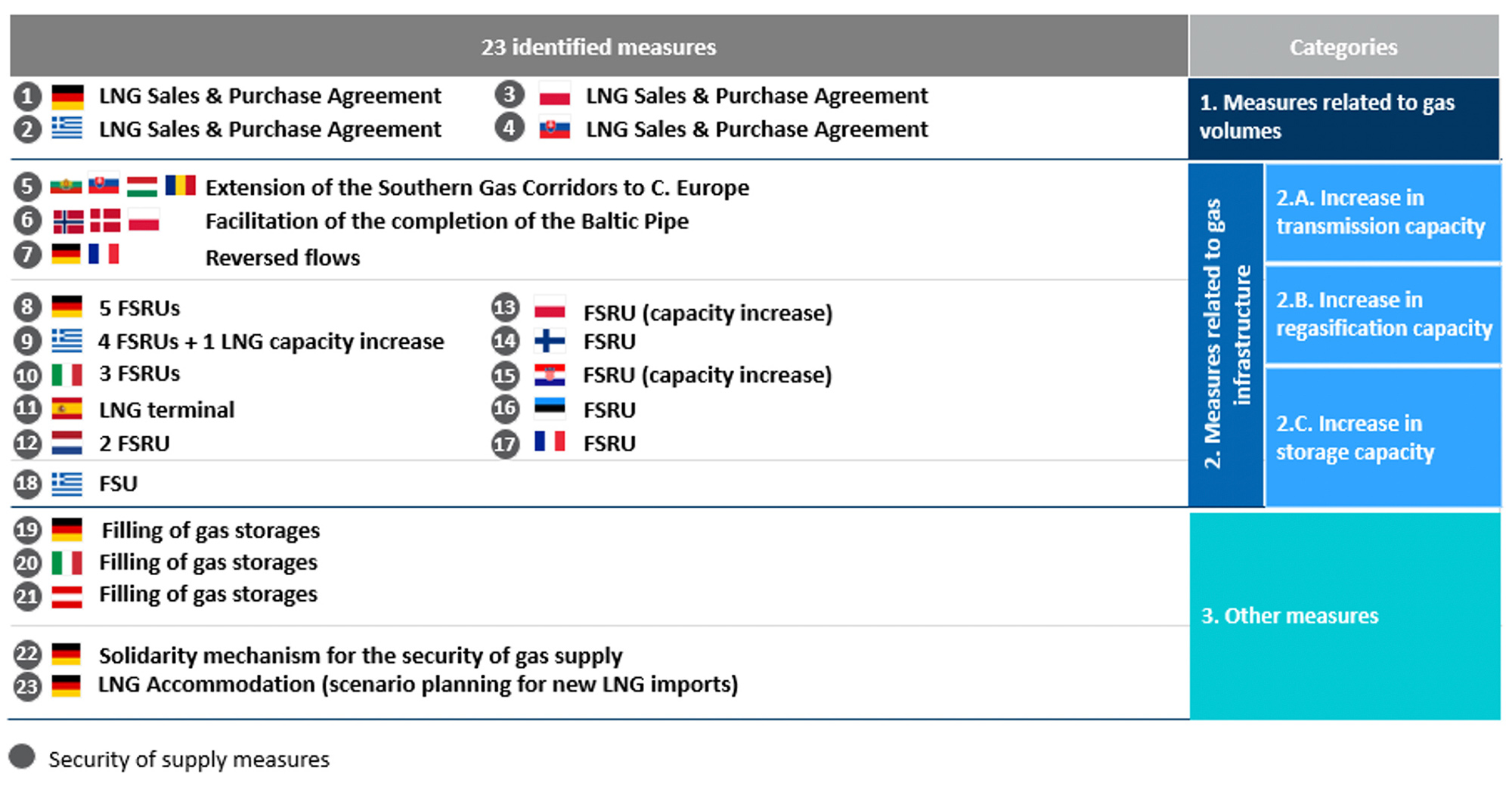Click the German flag beside measure 1
Screen dimensions: 1512x786
[67, 97]
